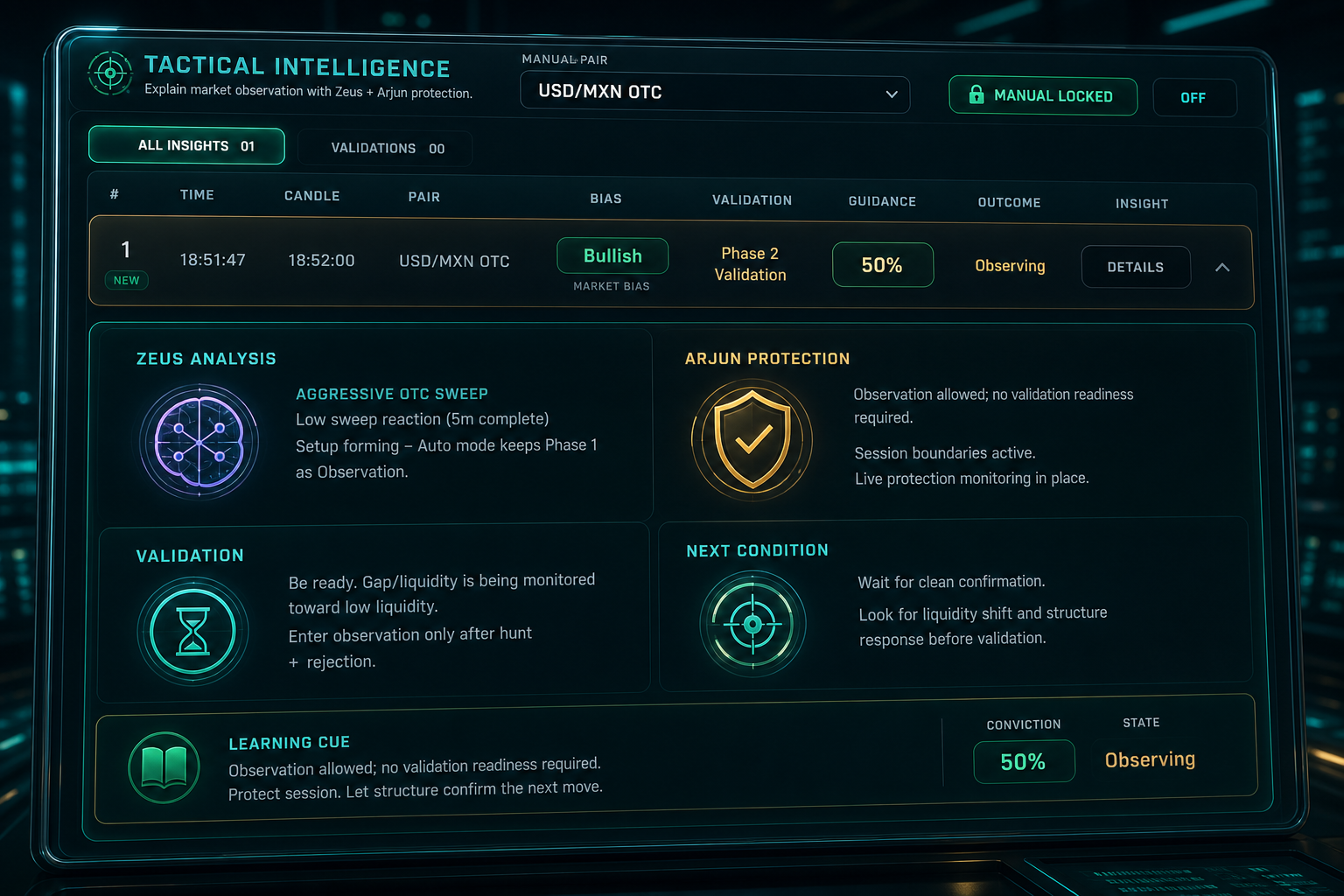Click the BIAS column header

pyautogui.click(x=605, y=199)
